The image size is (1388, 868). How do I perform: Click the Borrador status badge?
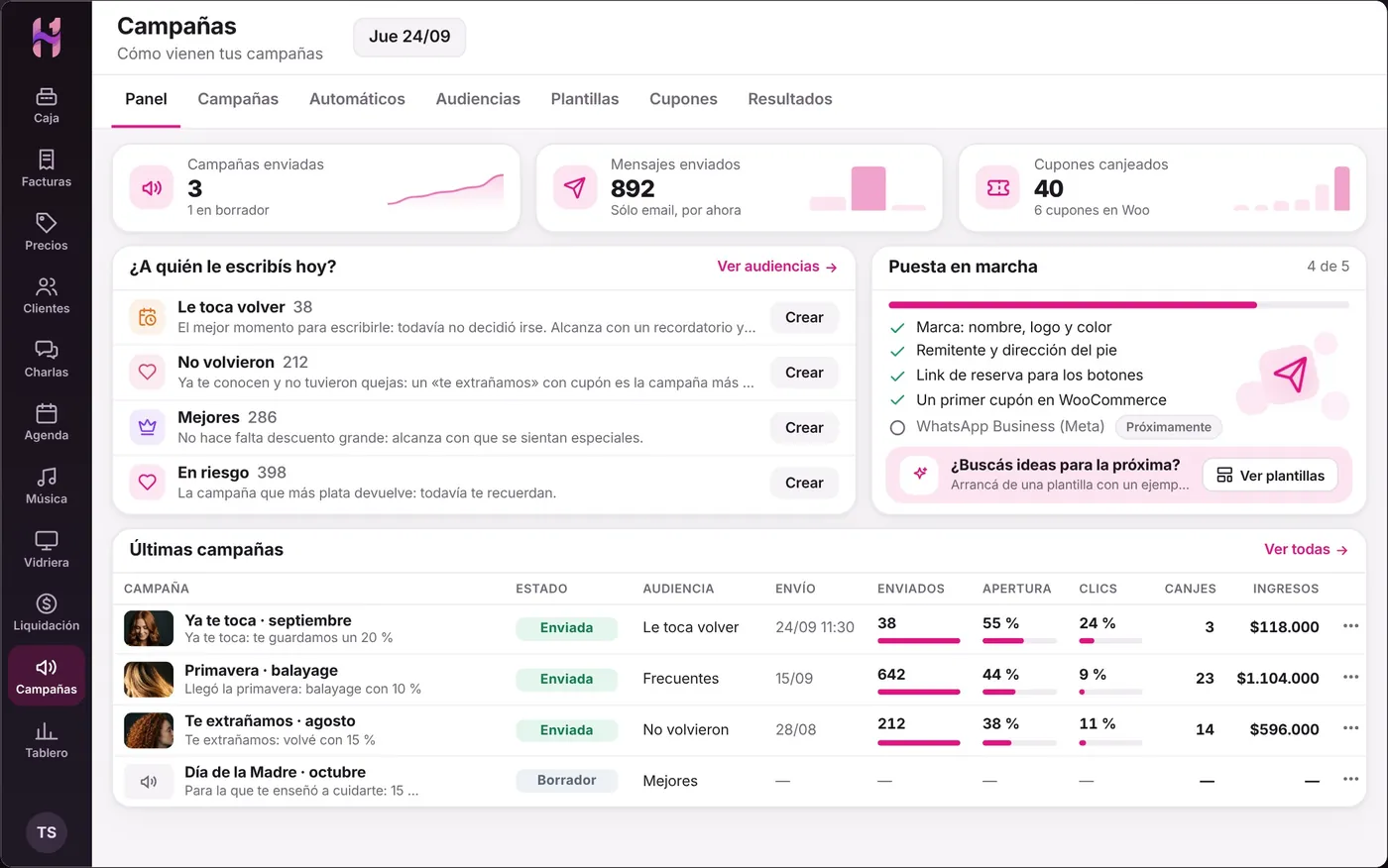pyautogui.click(x=566, y=781)
